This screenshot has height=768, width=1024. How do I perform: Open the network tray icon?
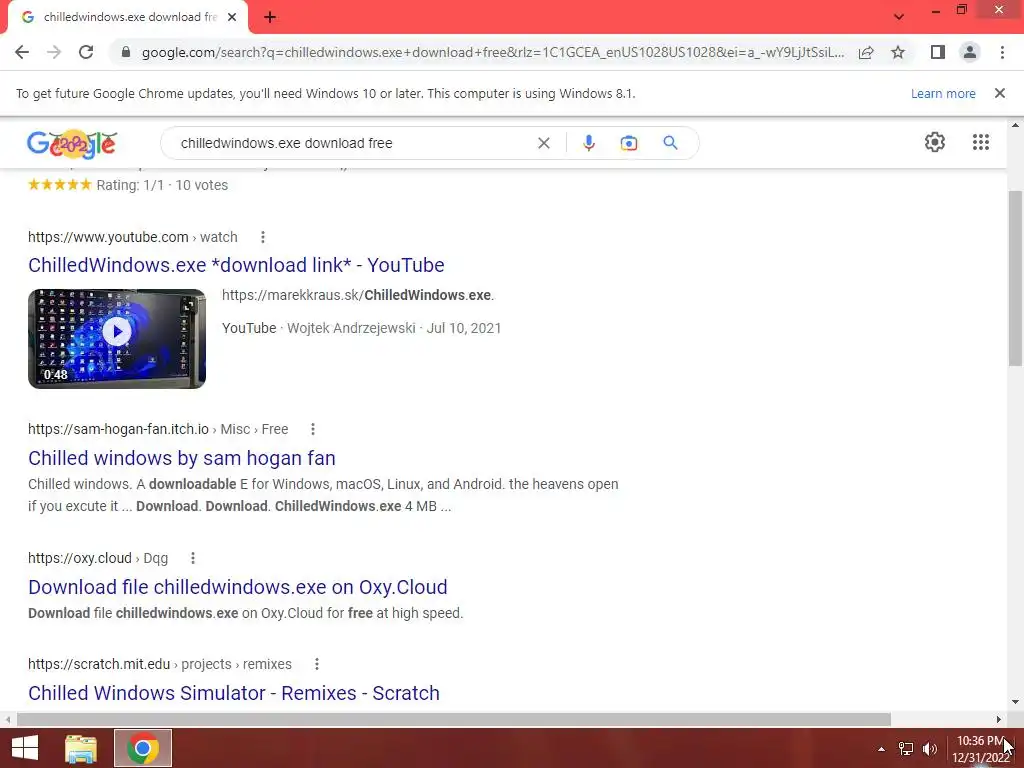(906, 749)
